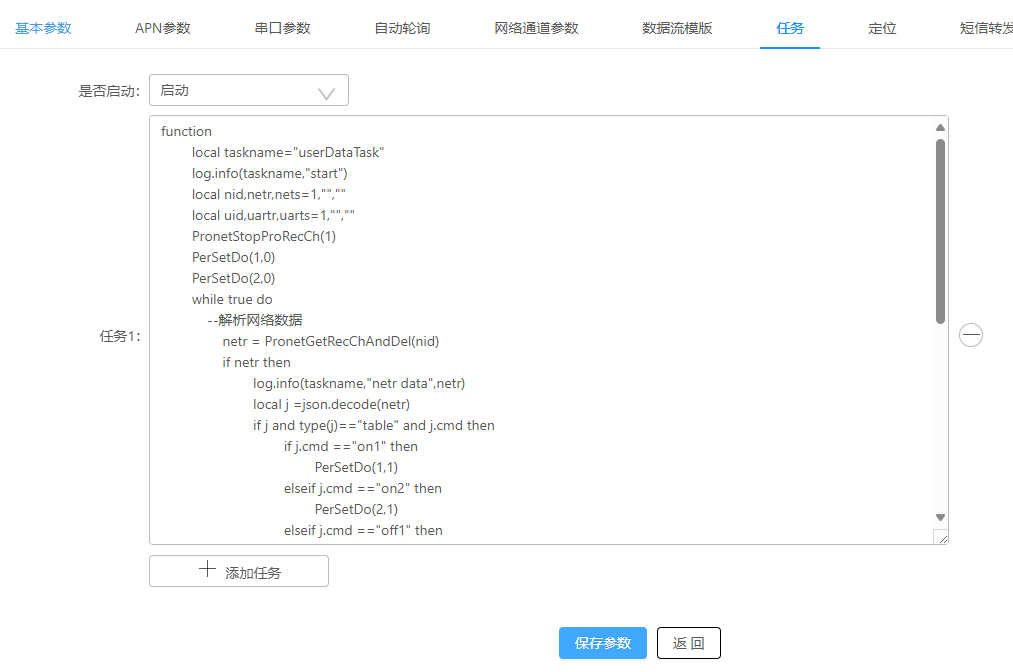Click the scrollbar track of the script area
The width and height of the screenshot is (1013, 672).
click(939, 420)
